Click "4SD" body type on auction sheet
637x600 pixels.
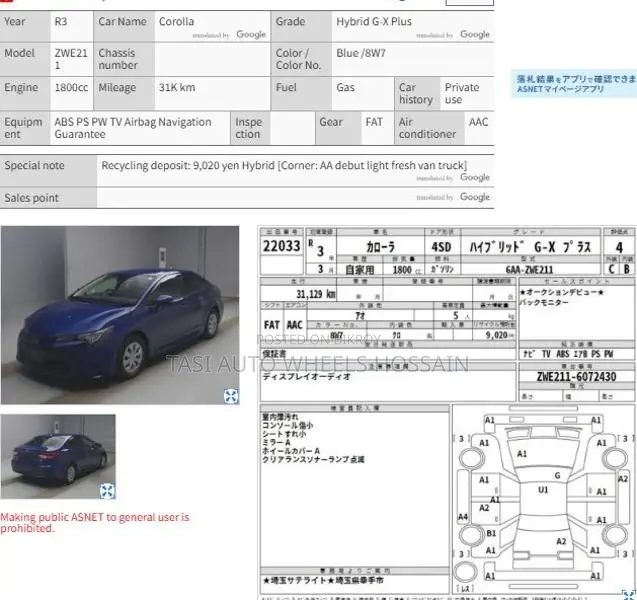click(x=441, y=247)
